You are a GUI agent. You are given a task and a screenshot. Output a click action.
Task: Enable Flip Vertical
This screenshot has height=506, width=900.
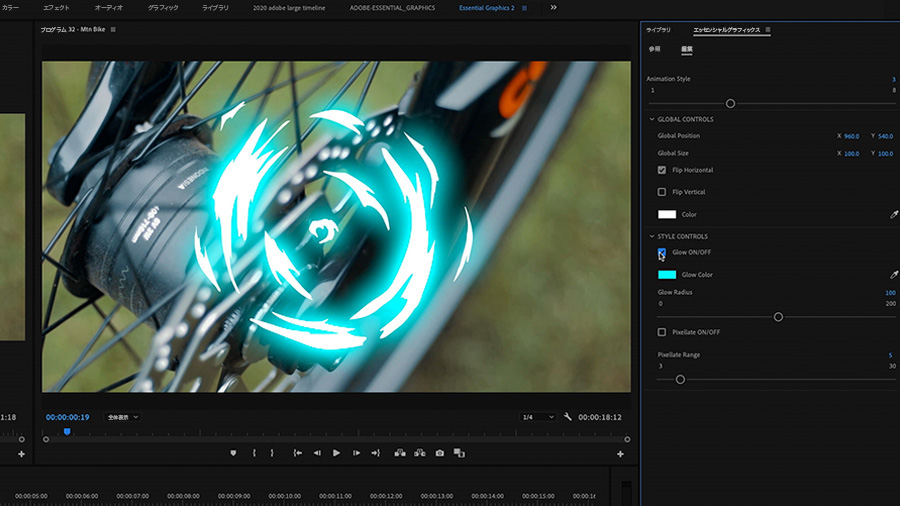pos(662,192)
